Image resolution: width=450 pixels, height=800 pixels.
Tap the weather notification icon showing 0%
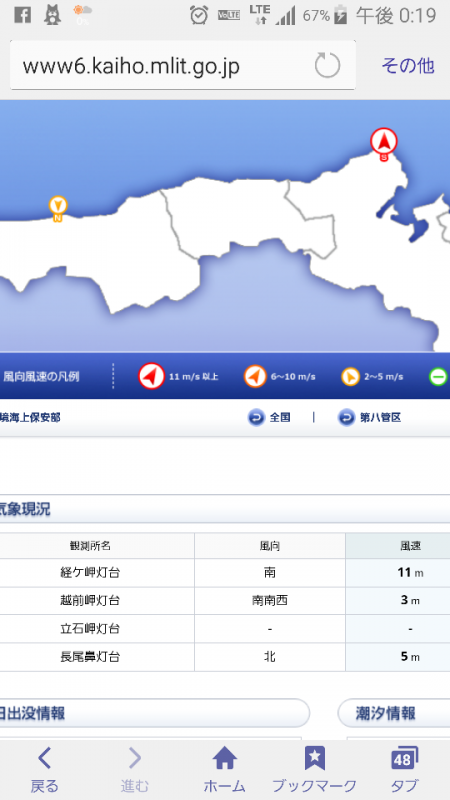tap(82, 15)
